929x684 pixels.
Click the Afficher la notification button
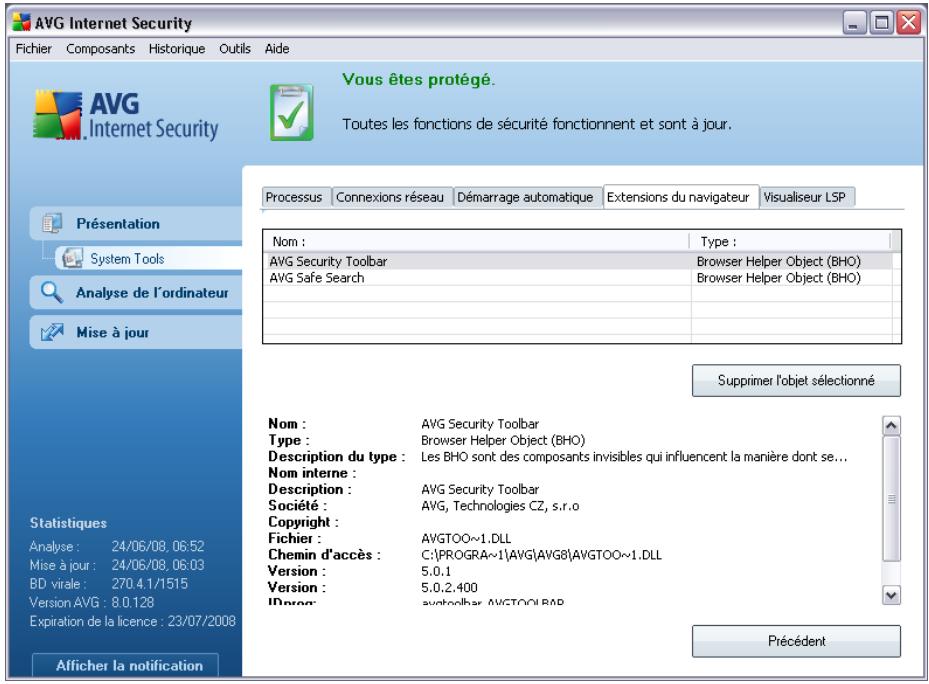pyautogui.click(x=126, y=665)
